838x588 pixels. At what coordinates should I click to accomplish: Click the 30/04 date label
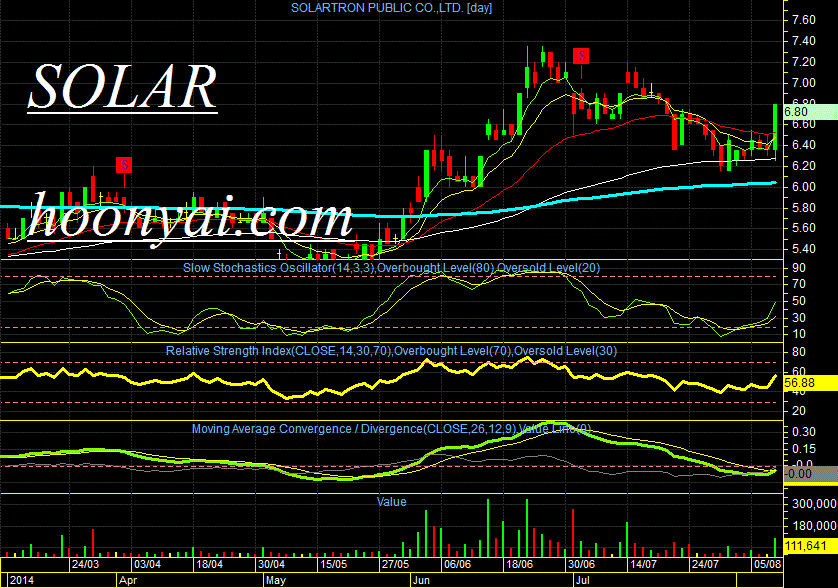271,564
